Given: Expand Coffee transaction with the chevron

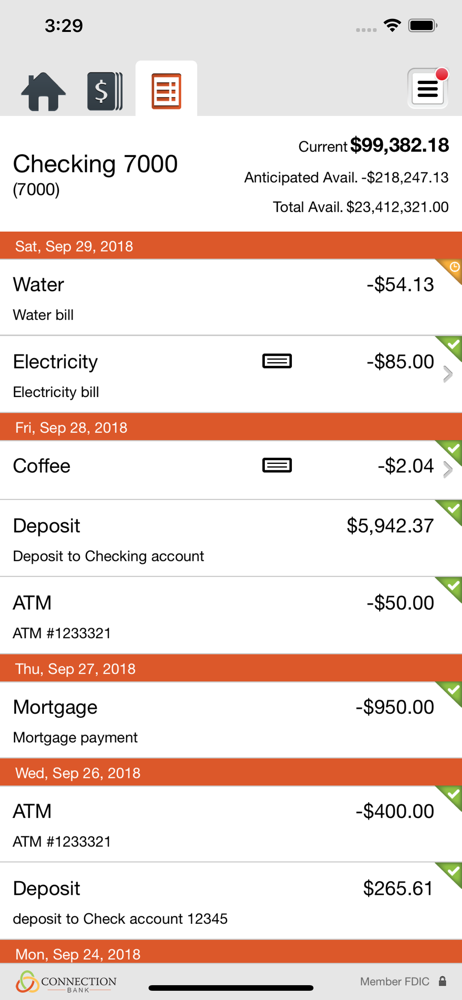Looking at the screenshot, I should 447,471.
